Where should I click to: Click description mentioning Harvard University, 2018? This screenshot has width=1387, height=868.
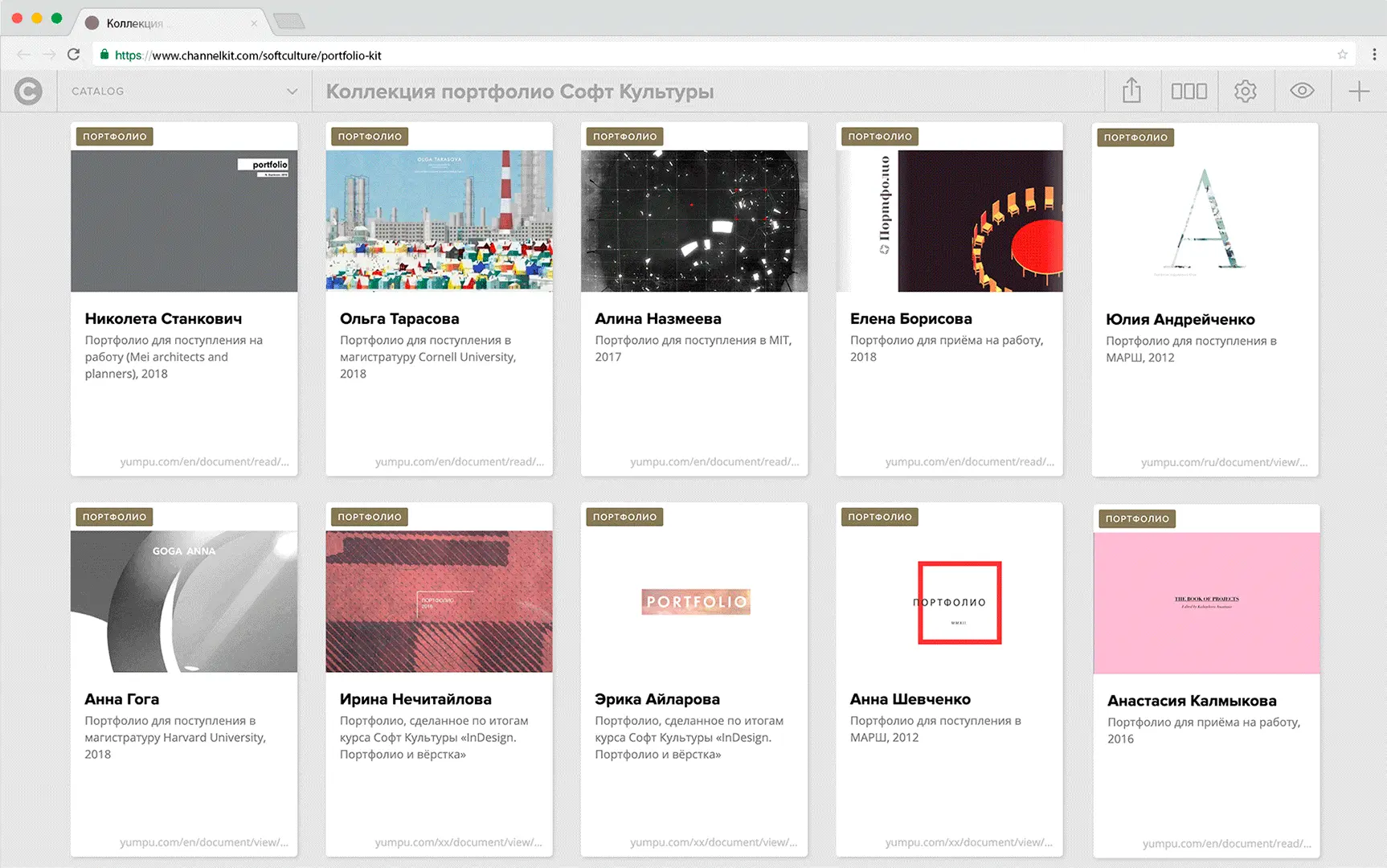tap(175, 737)
